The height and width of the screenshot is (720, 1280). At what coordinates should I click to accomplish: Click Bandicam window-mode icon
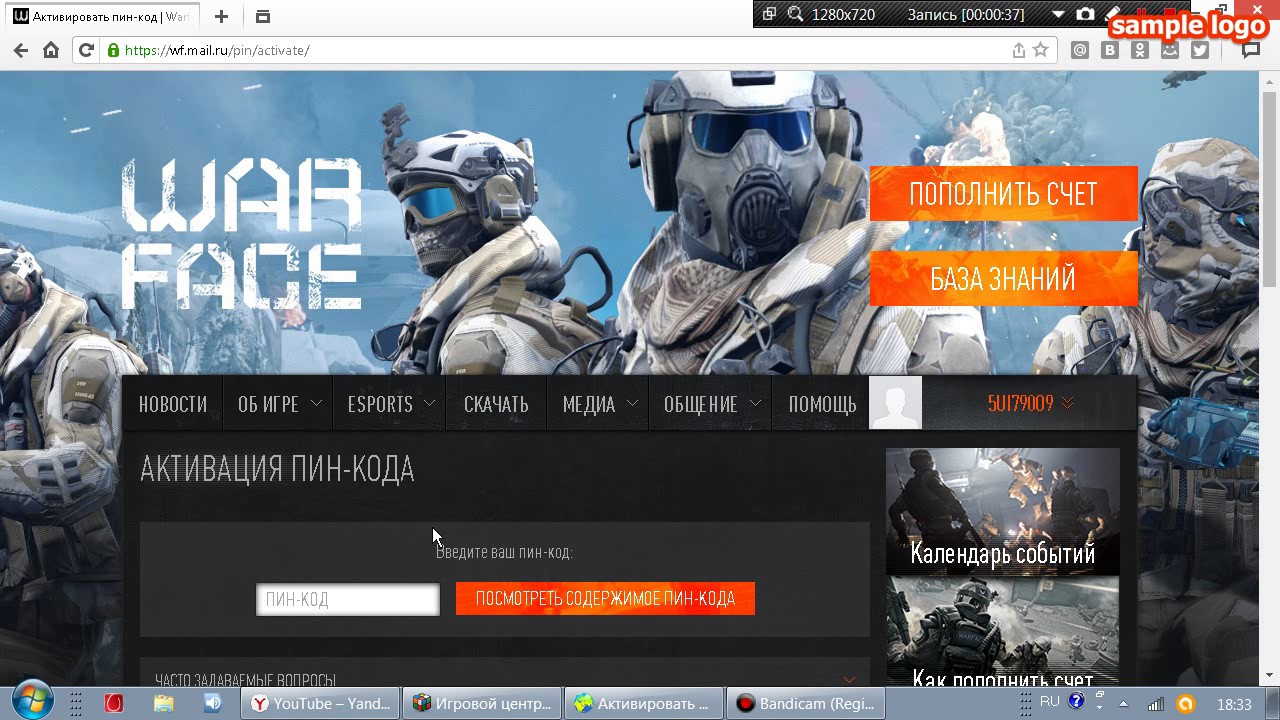point(769,14)
